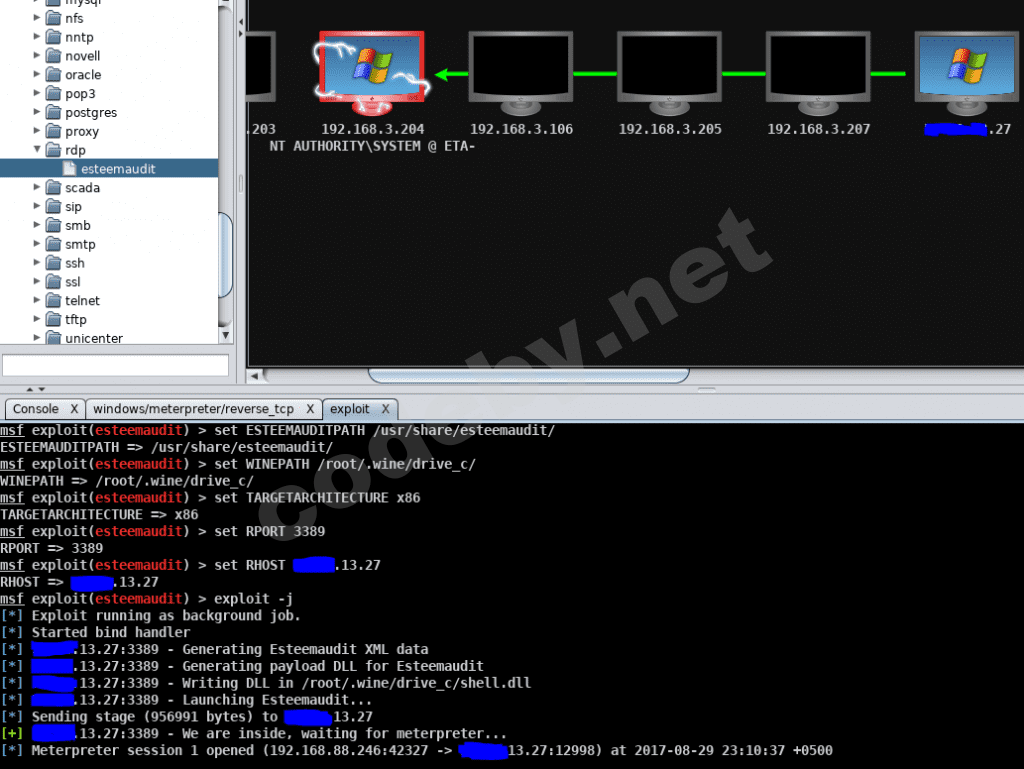Switch to the Console tab
The height and width of the screenshot is (769, 1024).
coord(36,409)
